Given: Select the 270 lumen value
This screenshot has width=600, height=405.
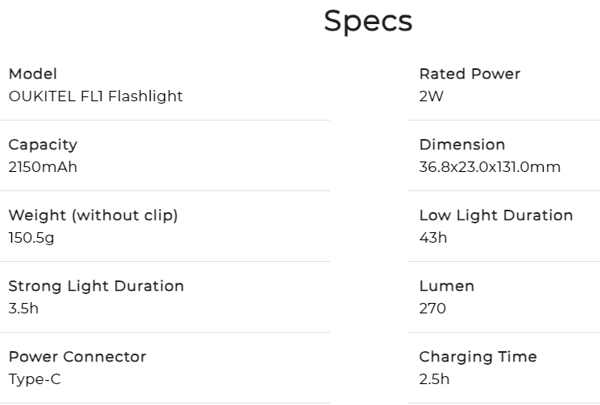Looking at the screenshot, I should click(x=432, y=309).
